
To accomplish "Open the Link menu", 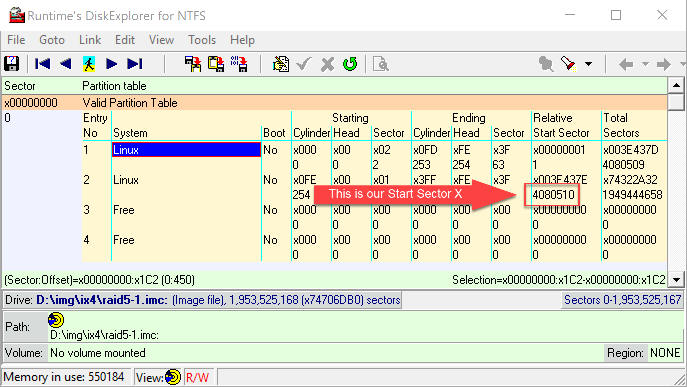I will pos(90,40).
